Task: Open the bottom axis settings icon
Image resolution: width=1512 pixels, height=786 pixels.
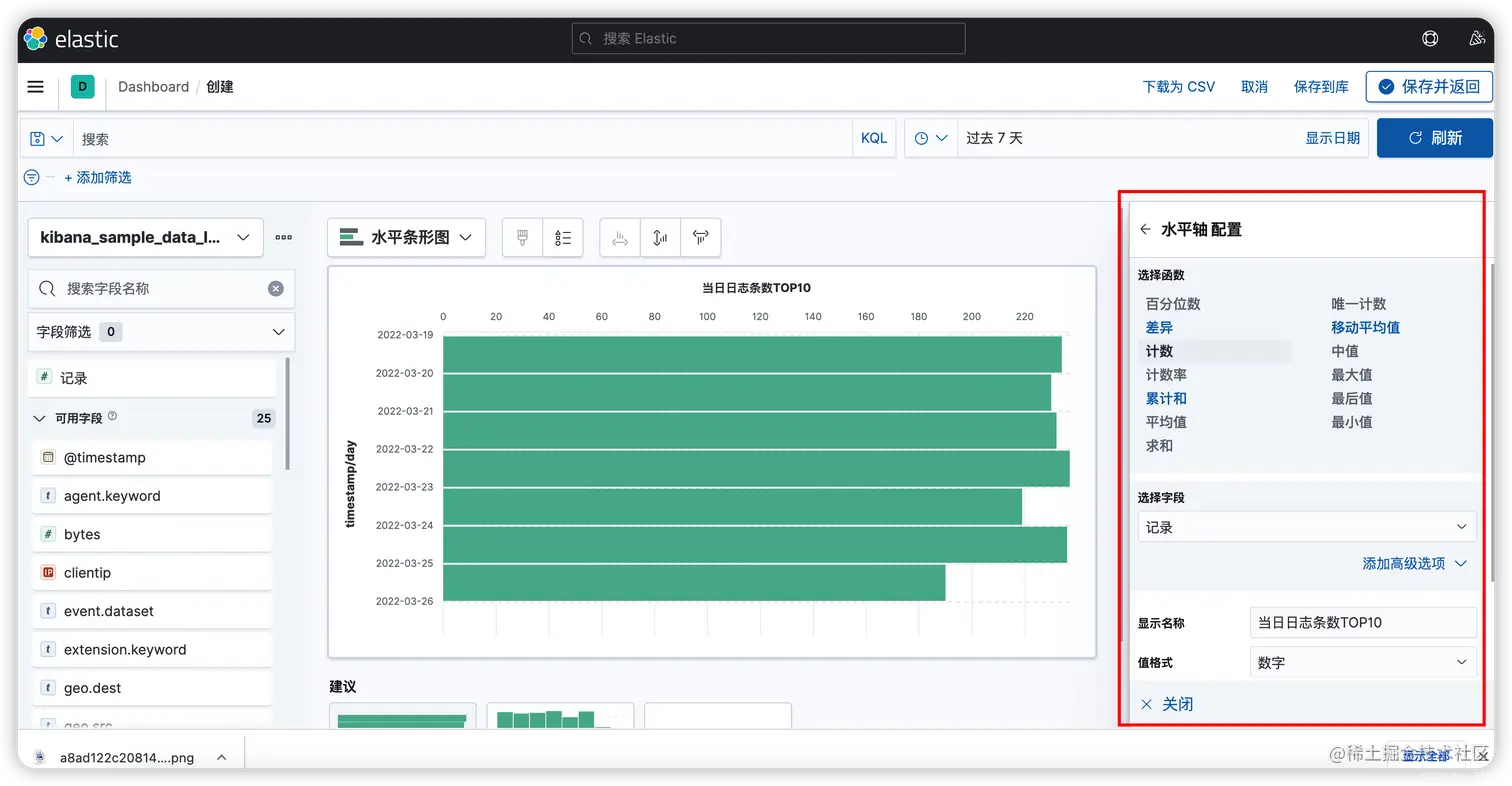Action: [660, 238]
